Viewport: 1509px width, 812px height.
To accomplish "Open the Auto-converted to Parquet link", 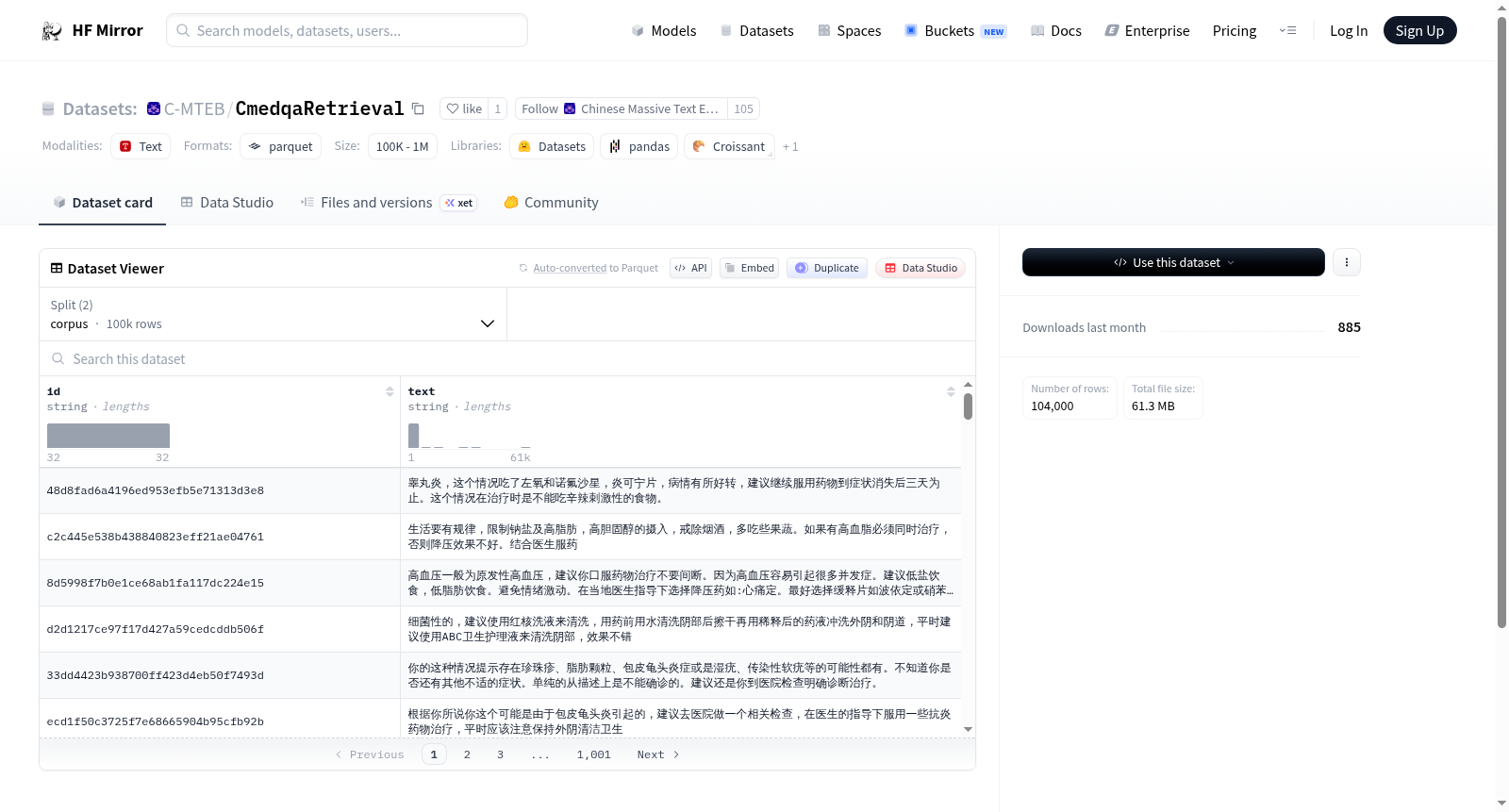I will click(595, 268).
